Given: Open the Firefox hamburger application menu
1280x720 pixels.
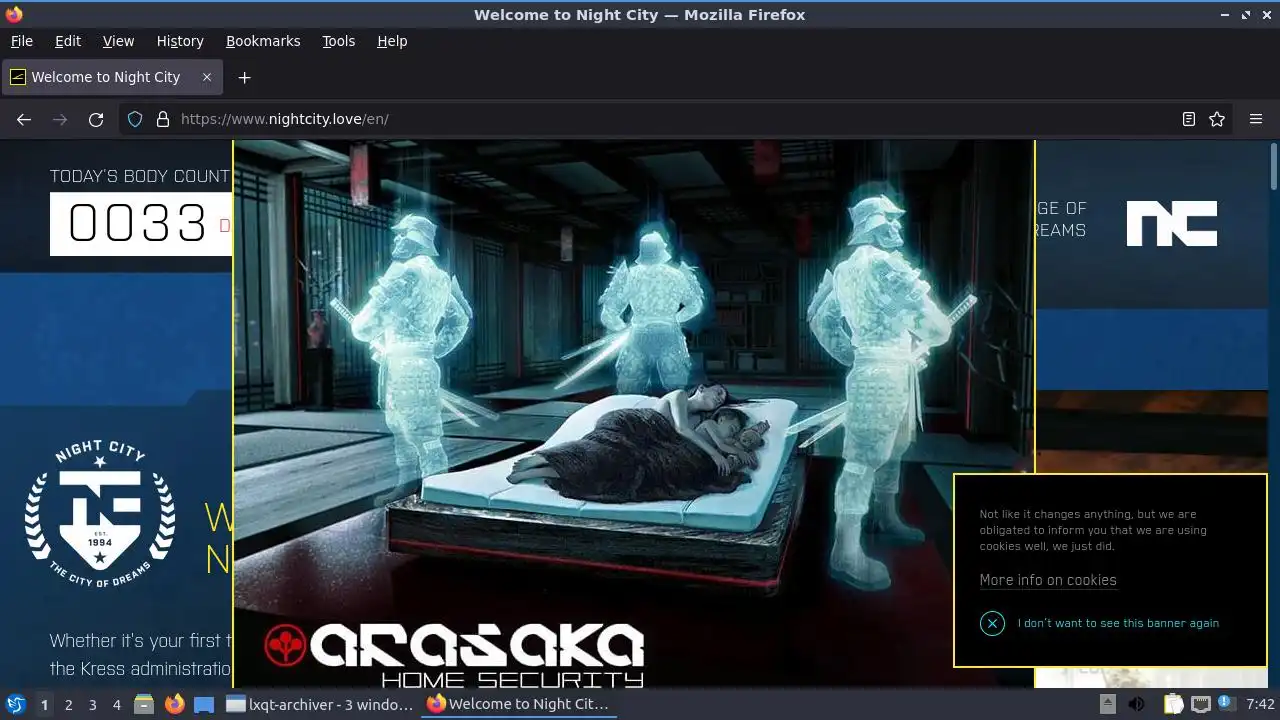Looking at the screenshot, I should (1256, 119).
